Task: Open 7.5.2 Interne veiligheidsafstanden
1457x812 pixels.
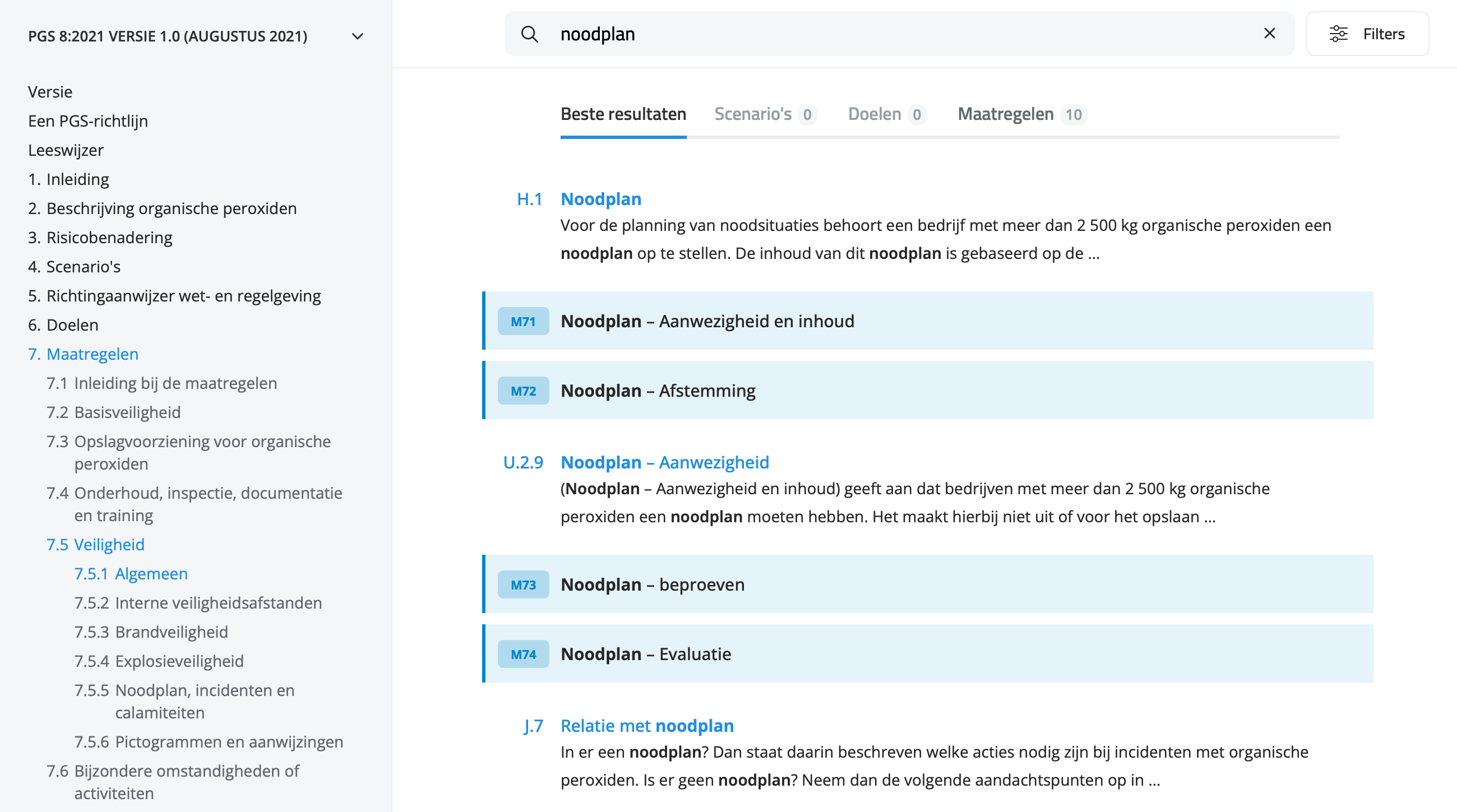Action: (x=198, y=603)
